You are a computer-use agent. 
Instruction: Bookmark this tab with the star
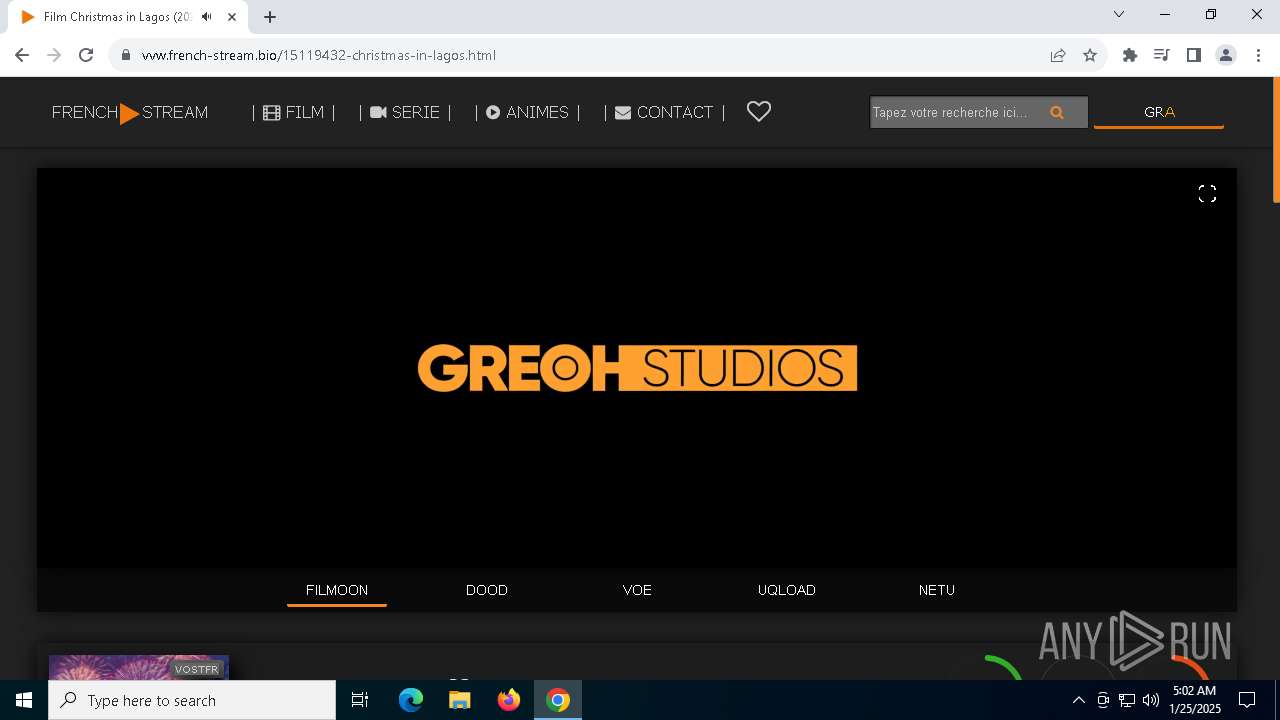tap(1090, 55)
